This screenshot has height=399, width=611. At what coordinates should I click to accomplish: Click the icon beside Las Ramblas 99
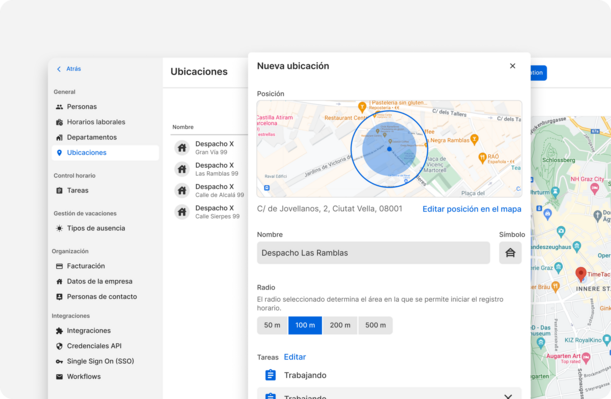182,169
